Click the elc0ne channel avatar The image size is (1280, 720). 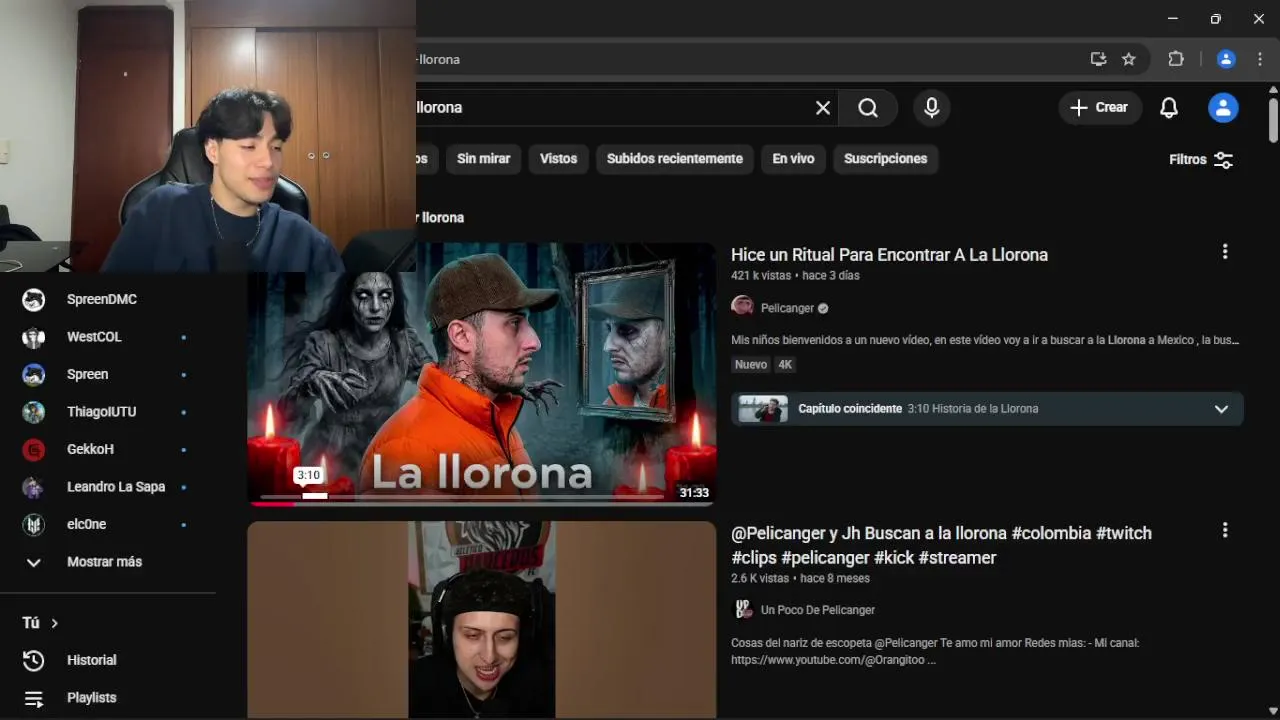tap(34, 525)
